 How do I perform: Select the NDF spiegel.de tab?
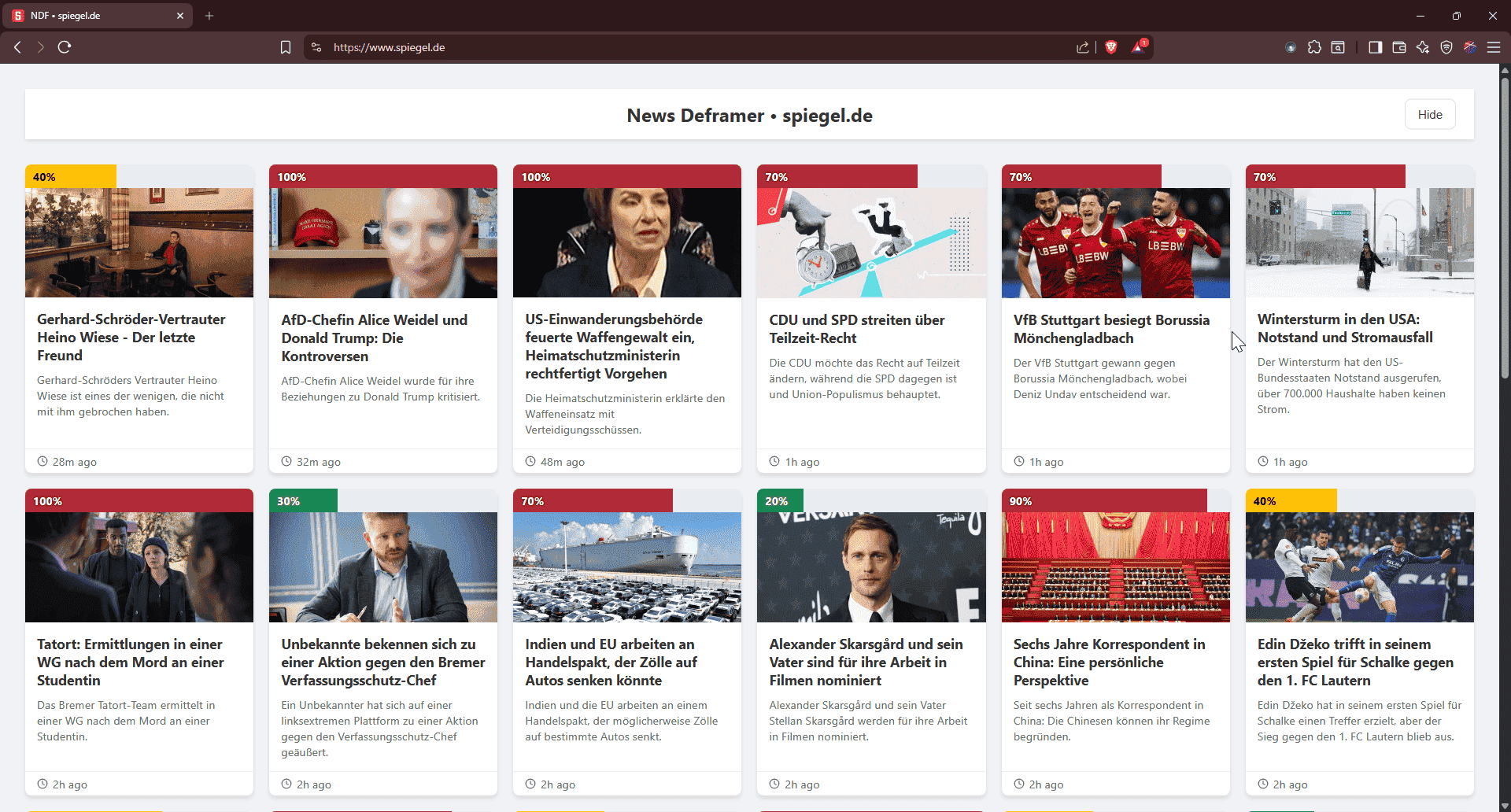tap(94, 16)
